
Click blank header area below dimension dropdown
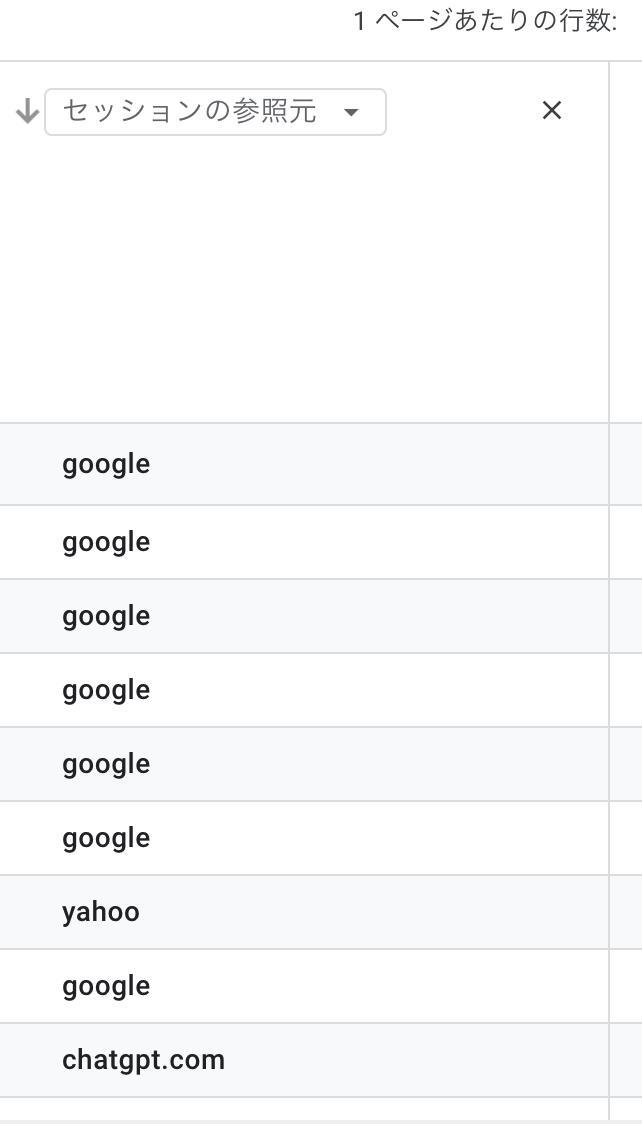point(304,280)
